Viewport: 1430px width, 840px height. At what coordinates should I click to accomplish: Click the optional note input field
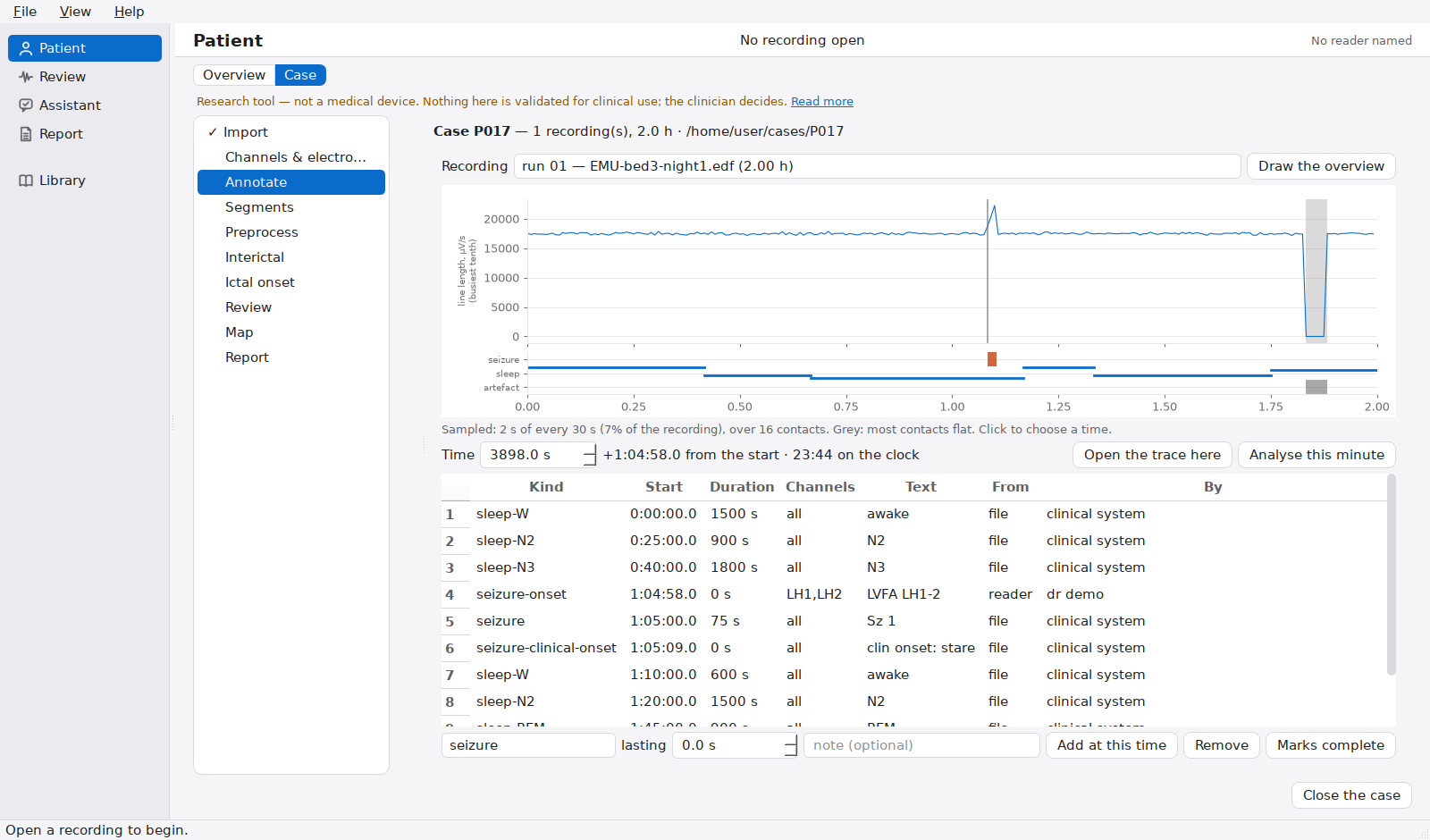[x=921, y=745]
